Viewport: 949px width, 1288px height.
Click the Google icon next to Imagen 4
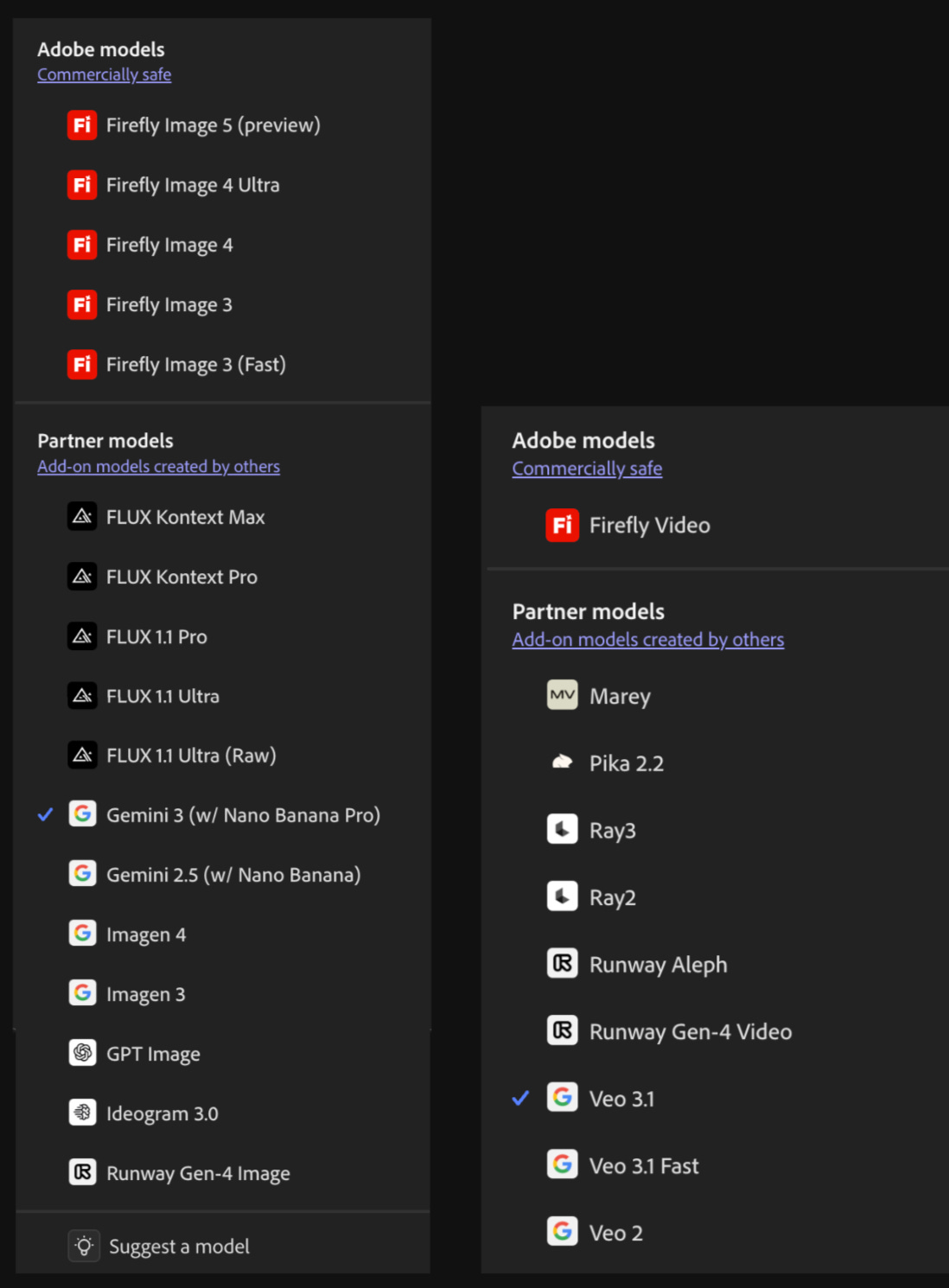(x=82, y=933)
